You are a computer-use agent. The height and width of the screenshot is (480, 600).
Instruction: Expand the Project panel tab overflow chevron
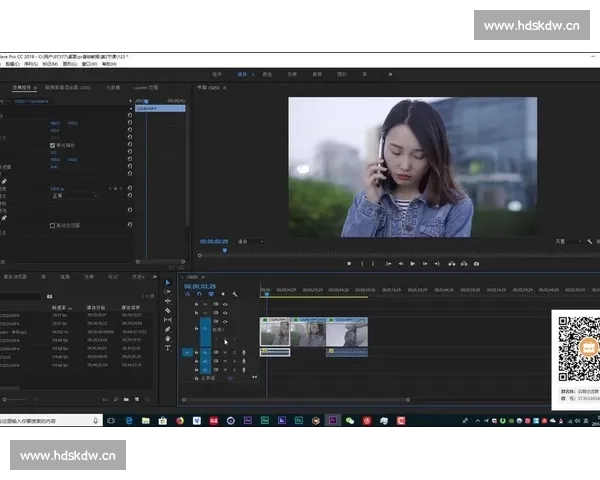(x=155, y=276)
